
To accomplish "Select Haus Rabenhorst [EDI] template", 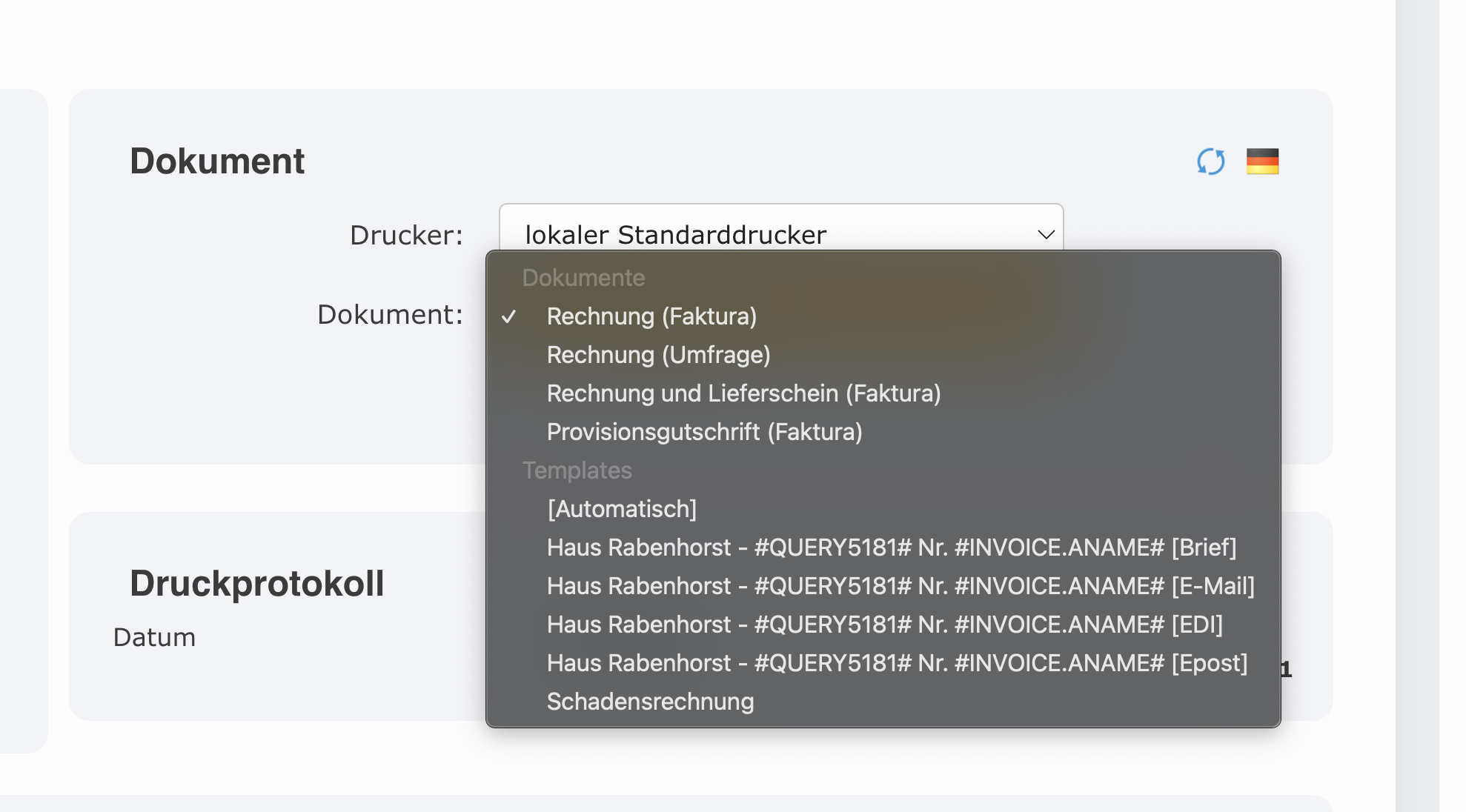I will [884, 625].
